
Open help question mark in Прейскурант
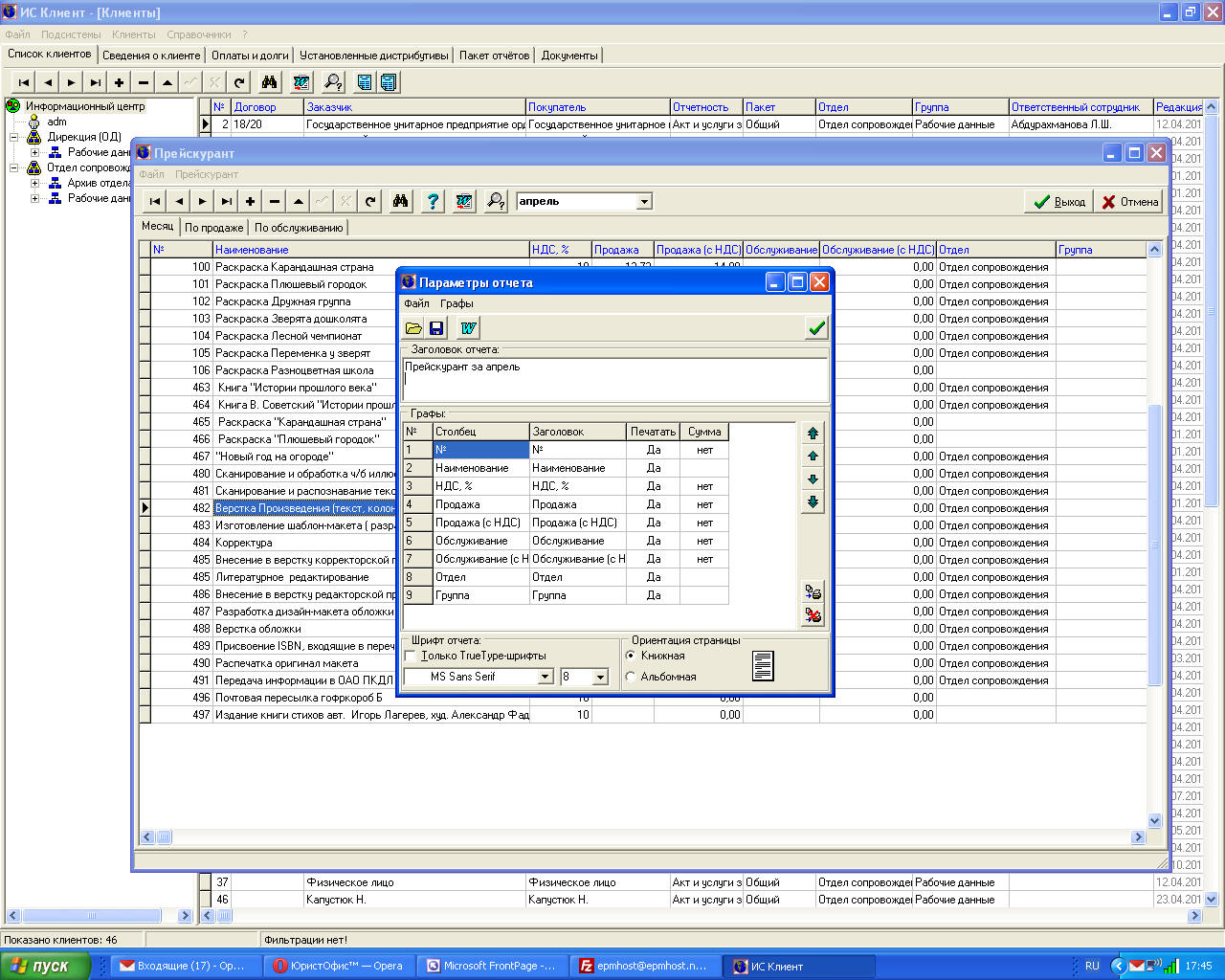pyautogui.click(x=433, y=201)
